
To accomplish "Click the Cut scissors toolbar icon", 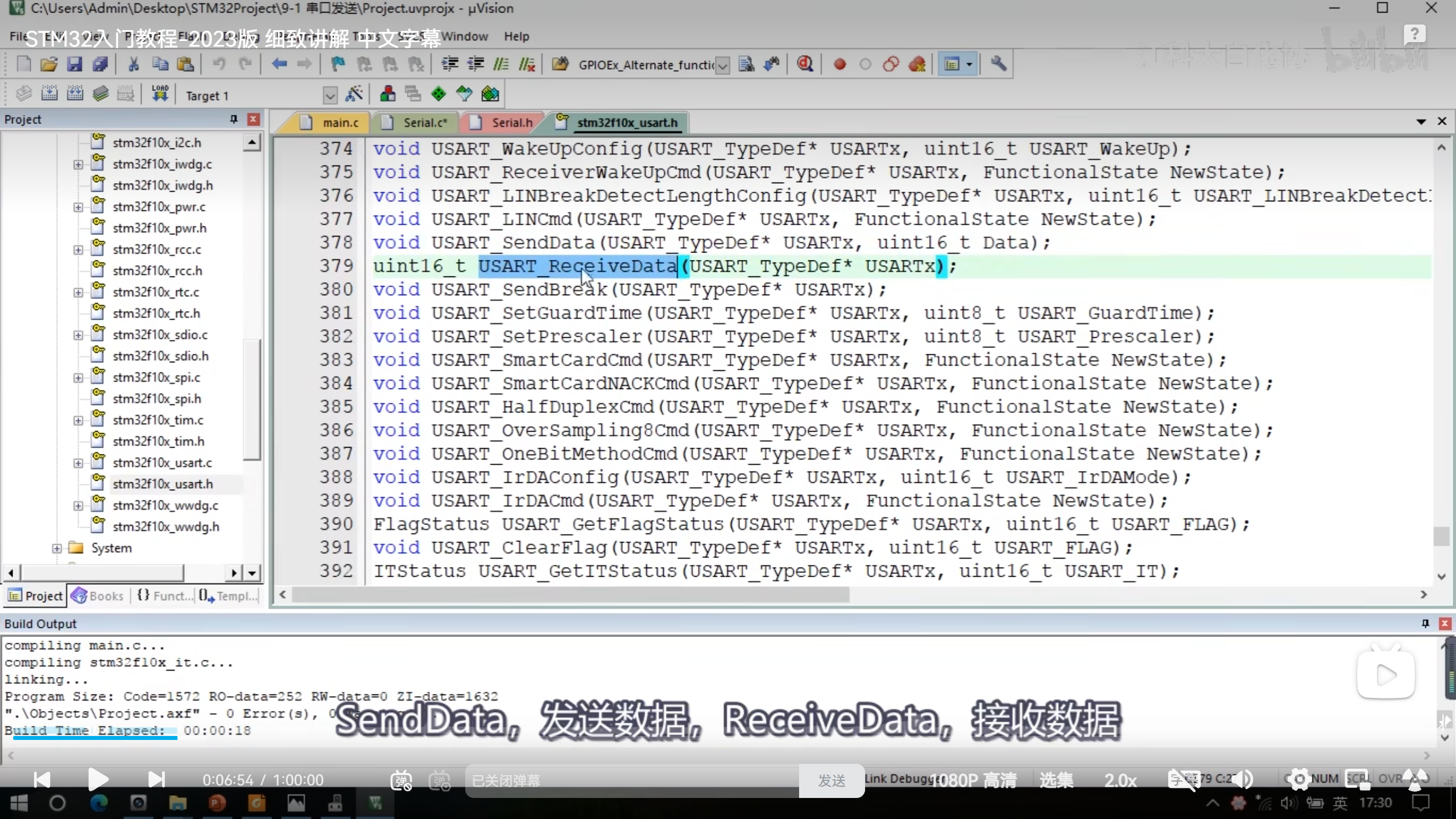I will point(134,64).
